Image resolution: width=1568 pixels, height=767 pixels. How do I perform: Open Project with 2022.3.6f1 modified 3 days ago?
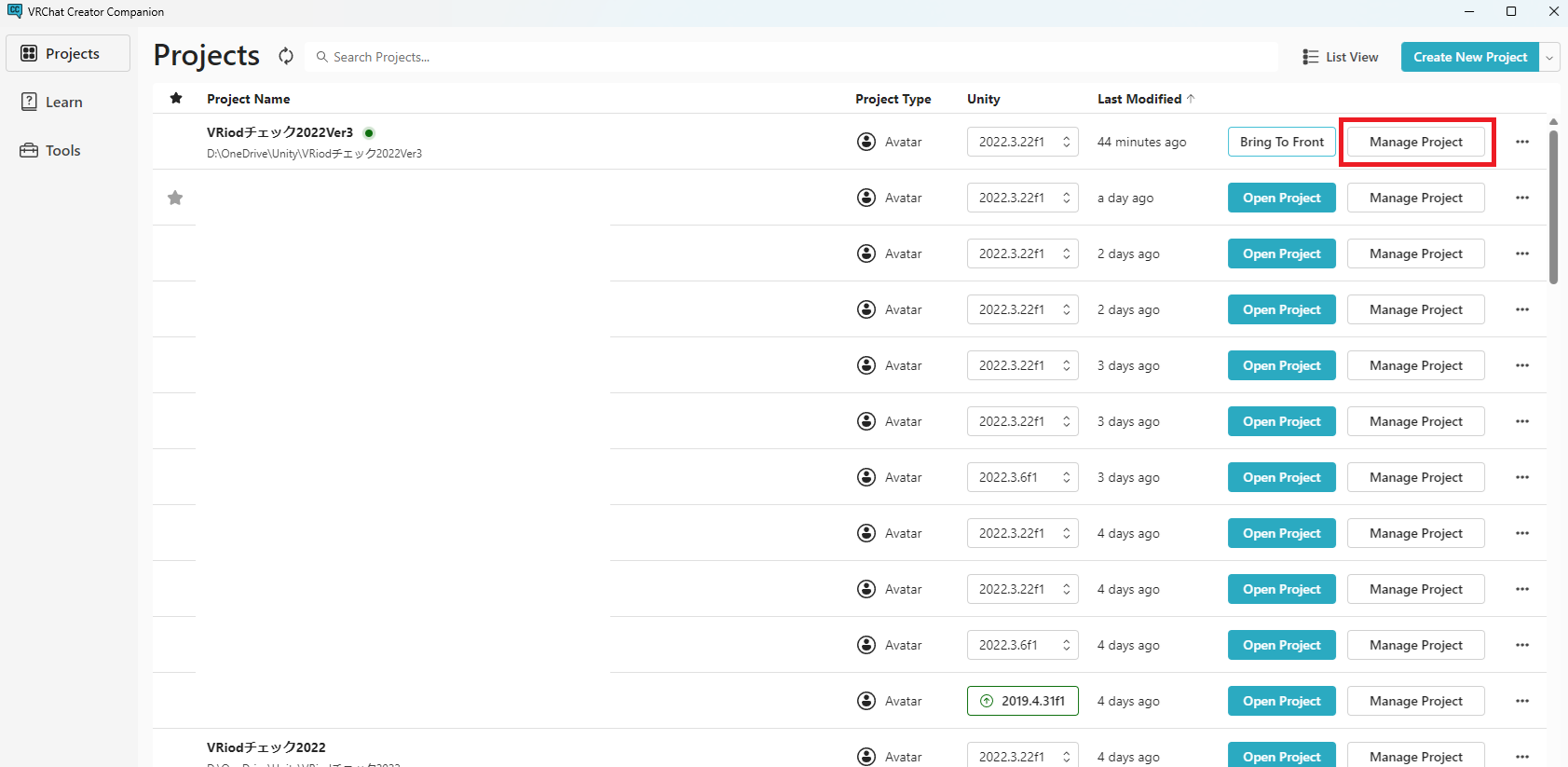tap(1281, 477)
